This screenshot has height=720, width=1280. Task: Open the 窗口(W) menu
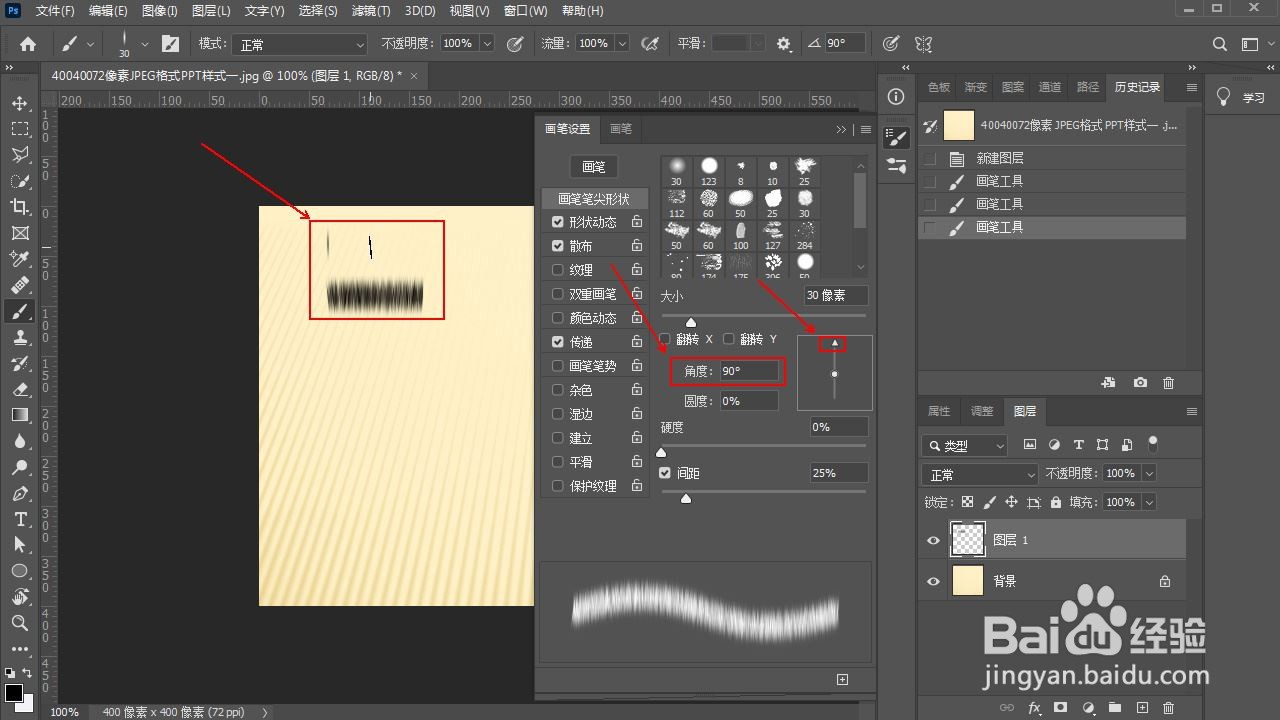[x=526, y=11]
